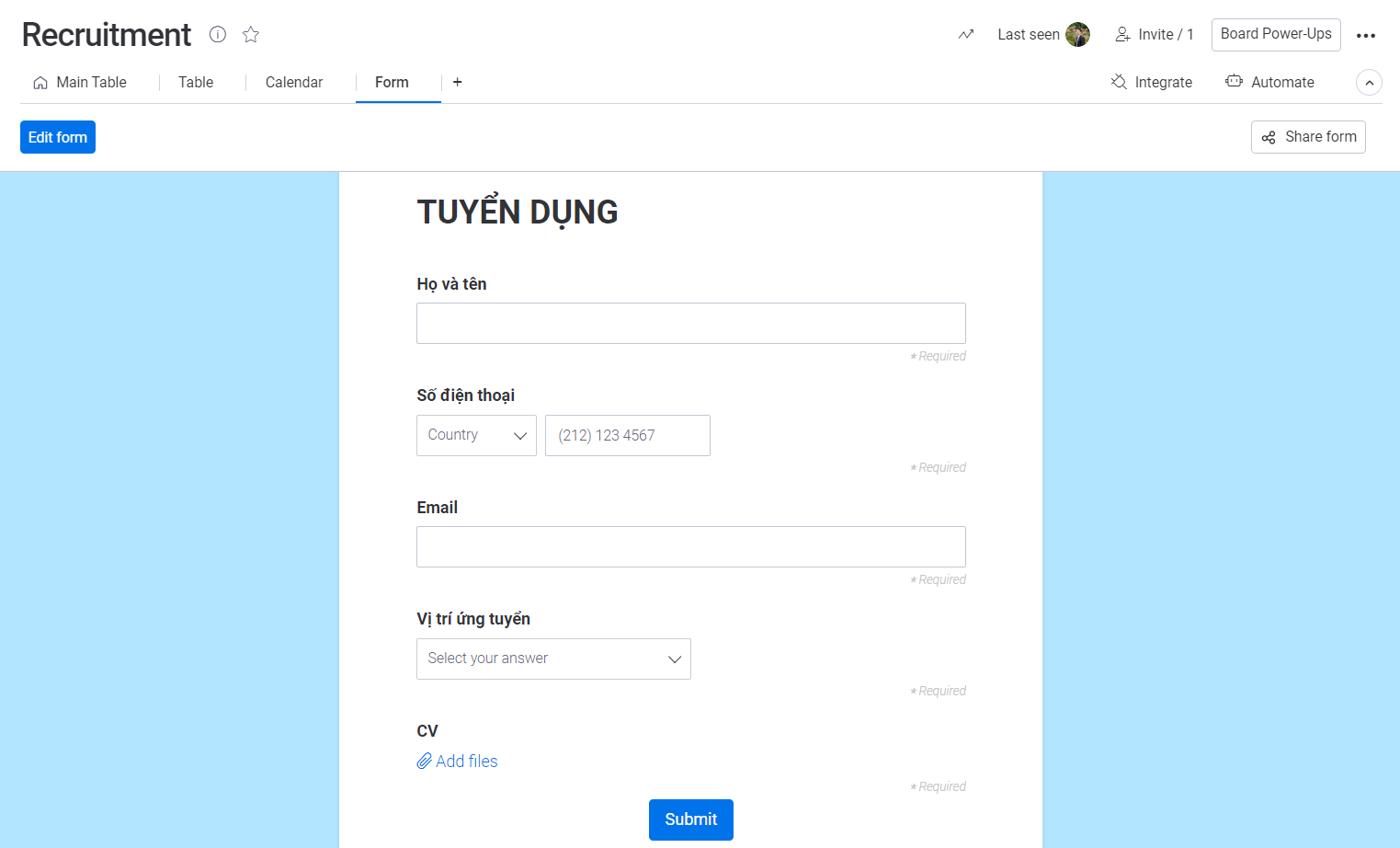Open the board options three-dot menu

pyautogui.click(x=1366, y=35)
